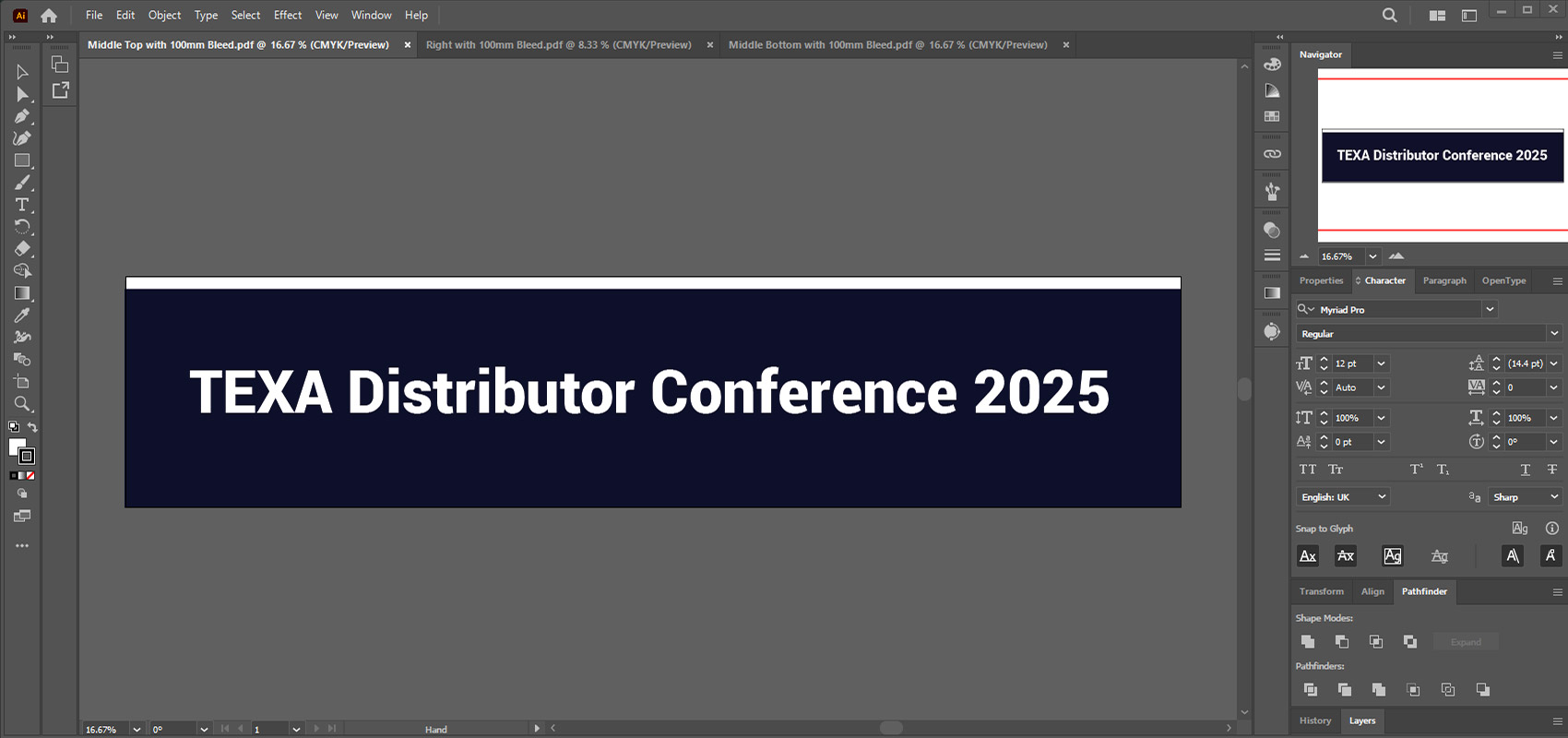Click the search icon in top bar

click(1389, 15)
